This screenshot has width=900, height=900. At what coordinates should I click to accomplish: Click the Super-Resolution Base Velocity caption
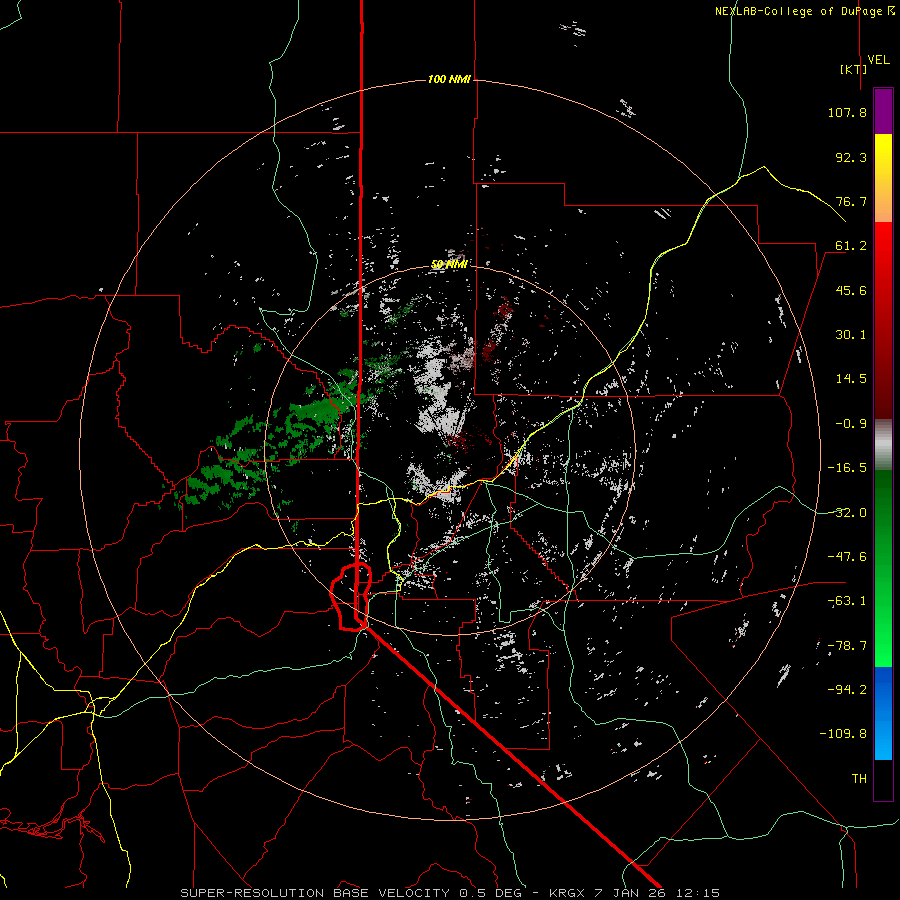click(x=449, y=893)
